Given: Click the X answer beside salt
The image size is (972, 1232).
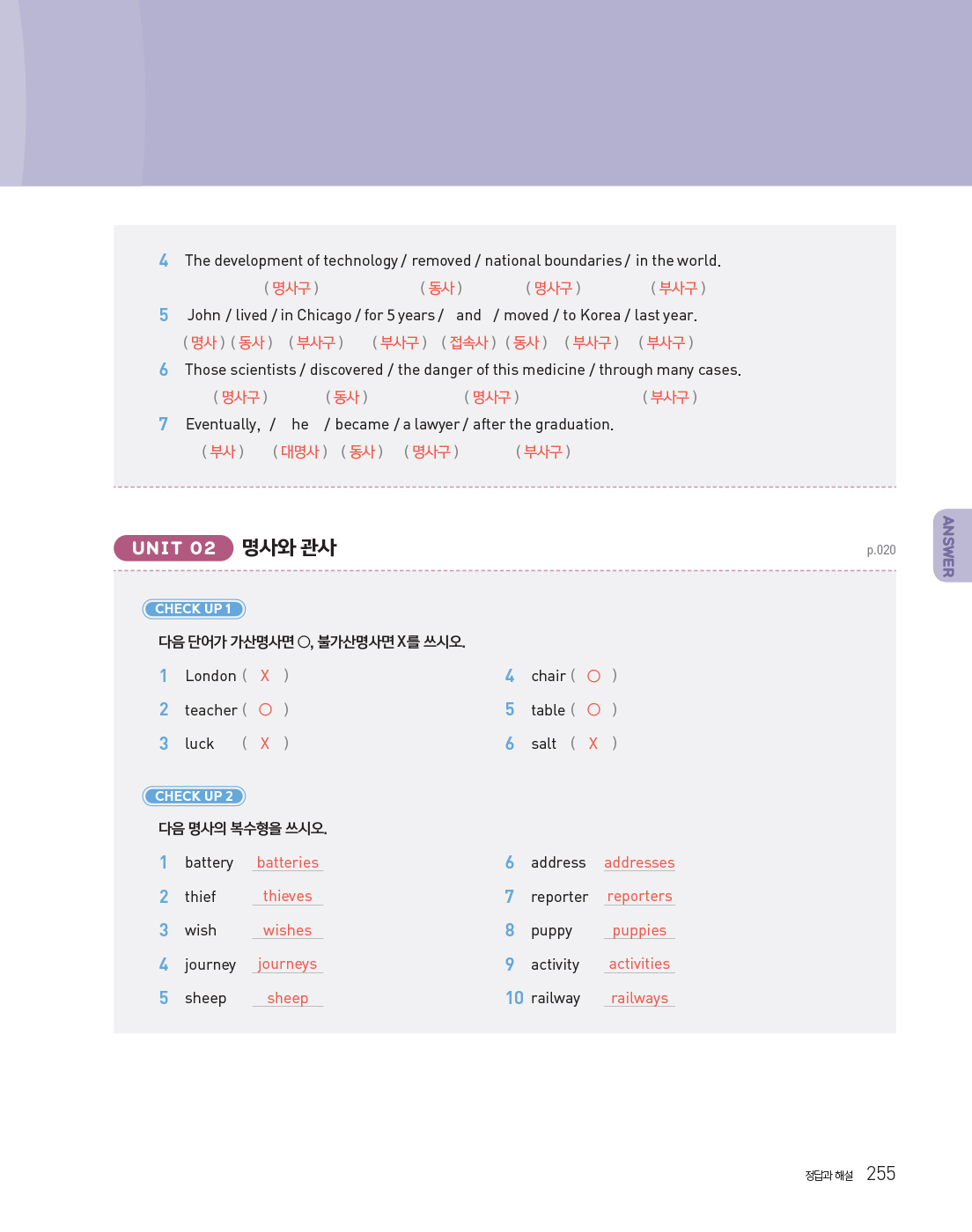Looking at the screenshot, I should click(x=593, y=744).
